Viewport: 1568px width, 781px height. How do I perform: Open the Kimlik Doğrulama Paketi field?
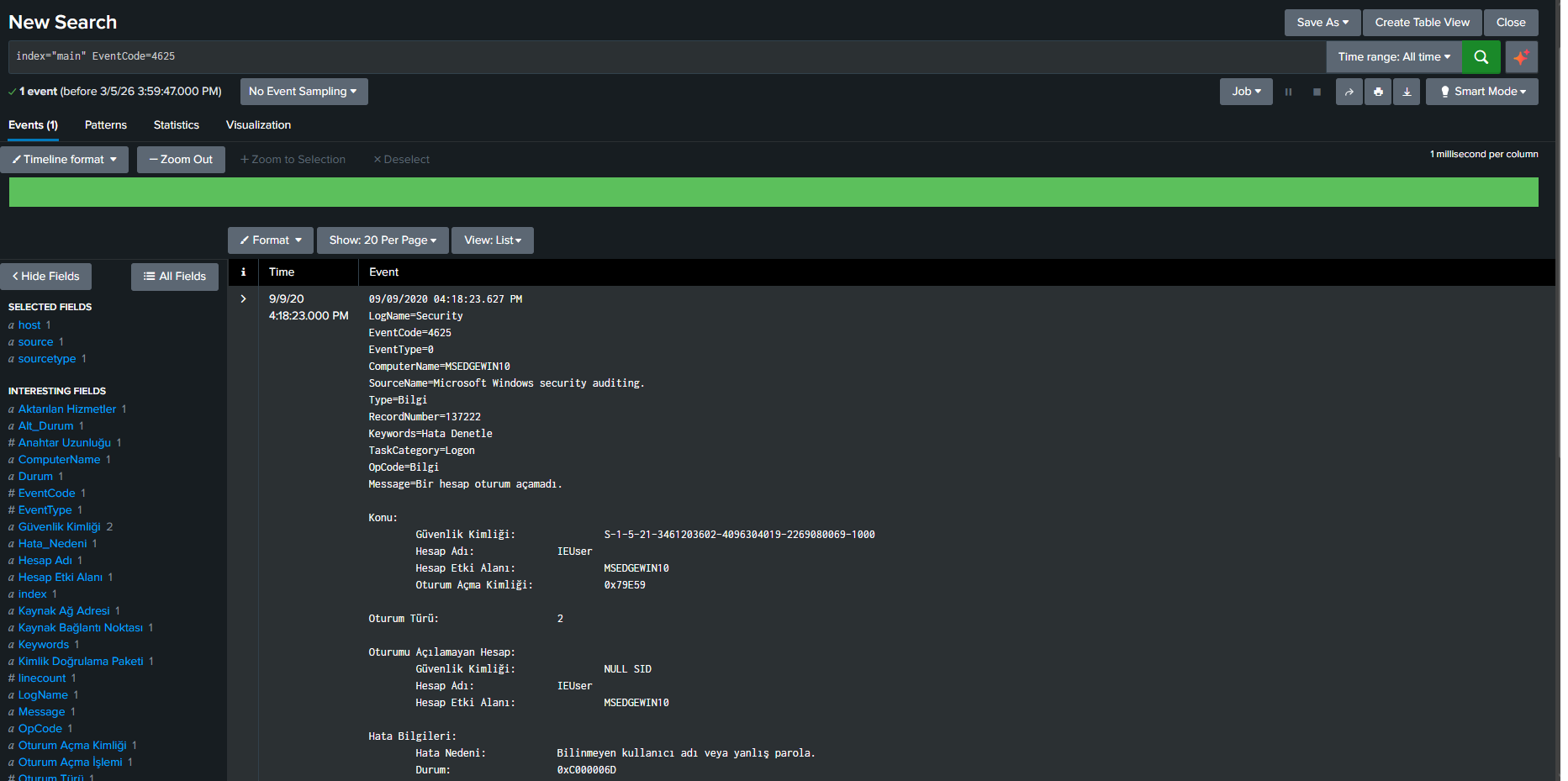tap(81, 662)
